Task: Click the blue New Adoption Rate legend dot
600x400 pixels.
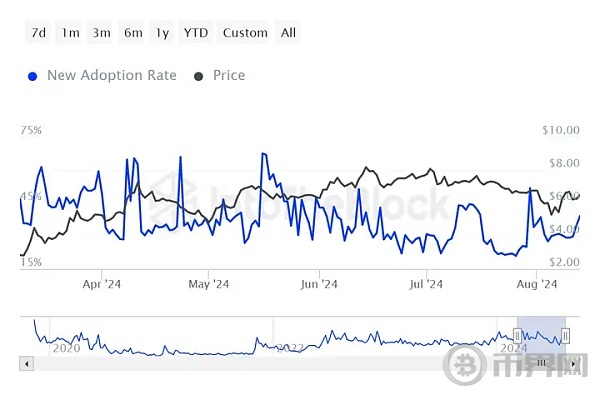Action: 33,76
